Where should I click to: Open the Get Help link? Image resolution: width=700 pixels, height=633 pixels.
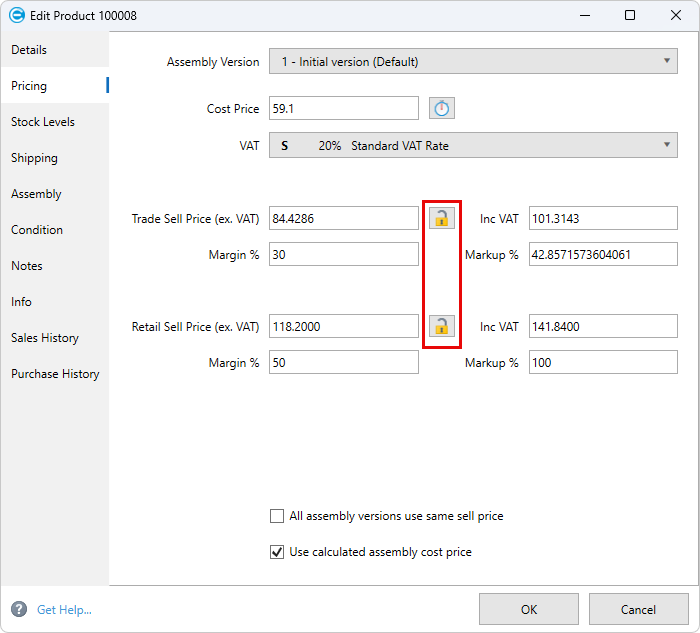click(x=64, y=610)
